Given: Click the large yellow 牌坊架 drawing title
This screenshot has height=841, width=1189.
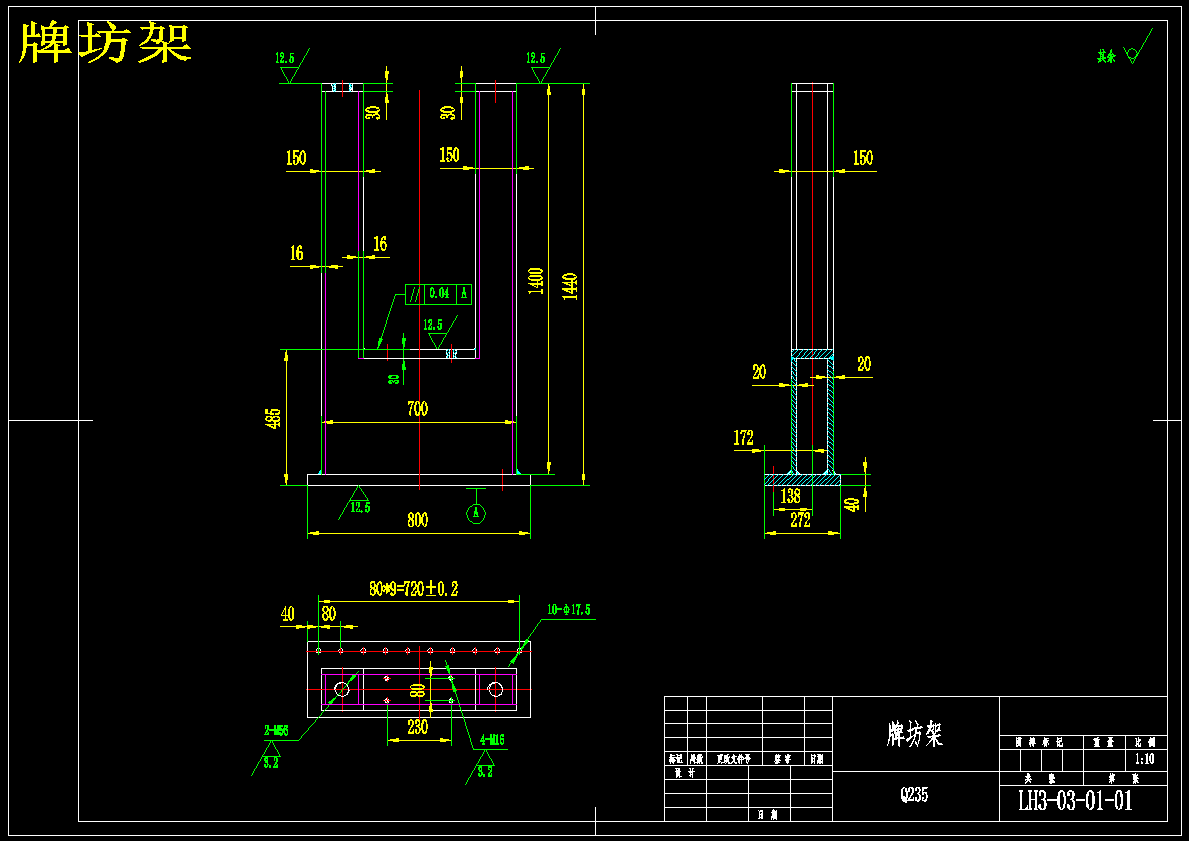Looking at the screenshot, I should 105,42.
